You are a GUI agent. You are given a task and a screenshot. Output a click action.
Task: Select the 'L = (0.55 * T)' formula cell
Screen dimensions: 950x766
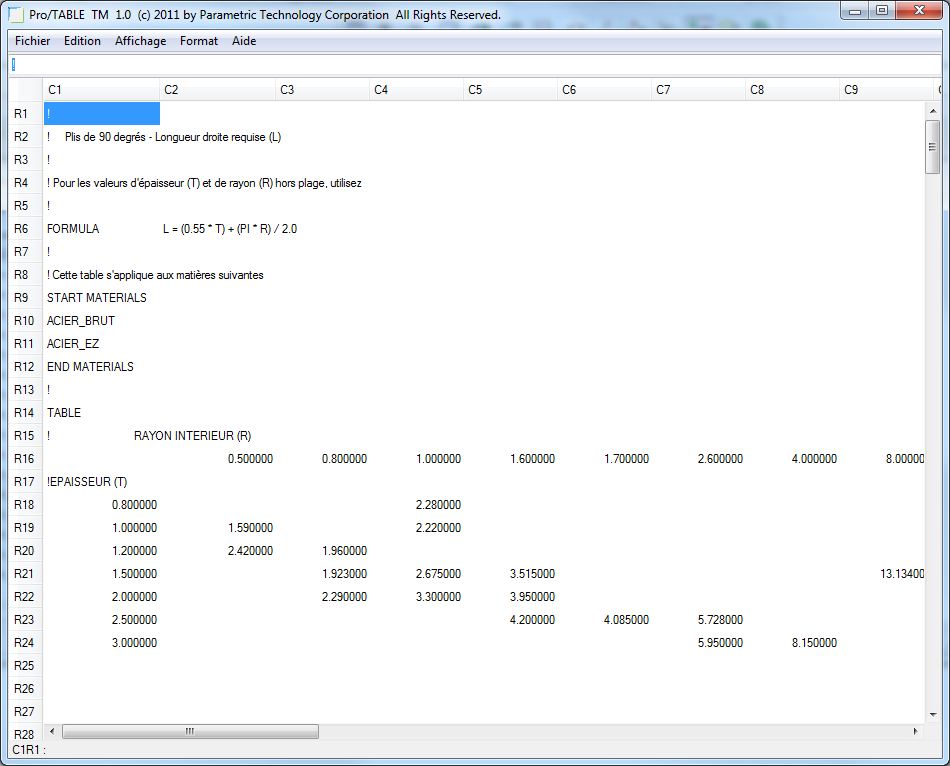click(230, 229)
